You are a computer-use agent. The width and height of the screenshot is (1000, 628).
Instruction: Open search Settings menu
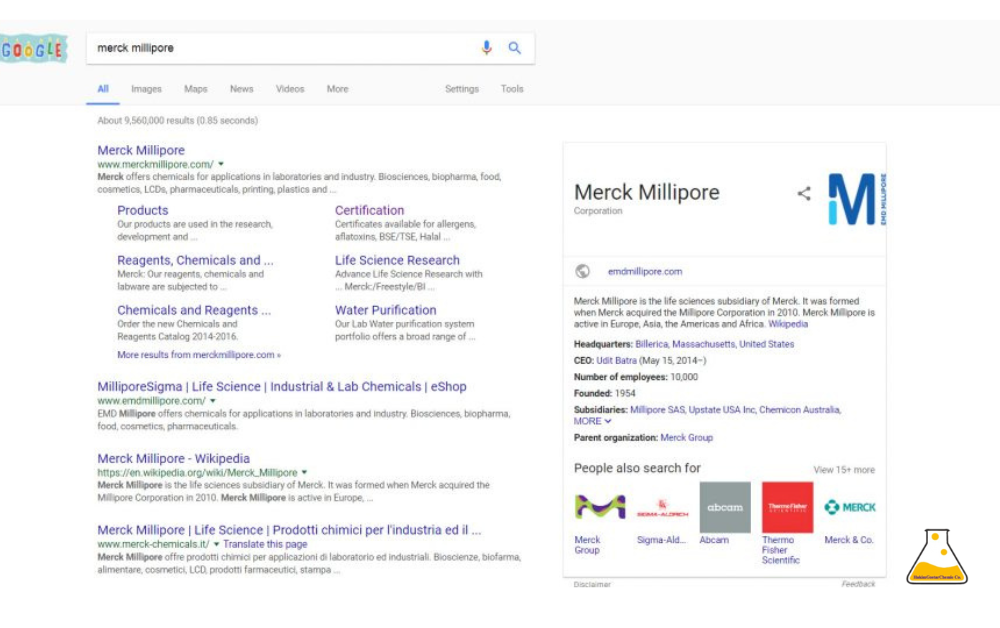point(462,89)
